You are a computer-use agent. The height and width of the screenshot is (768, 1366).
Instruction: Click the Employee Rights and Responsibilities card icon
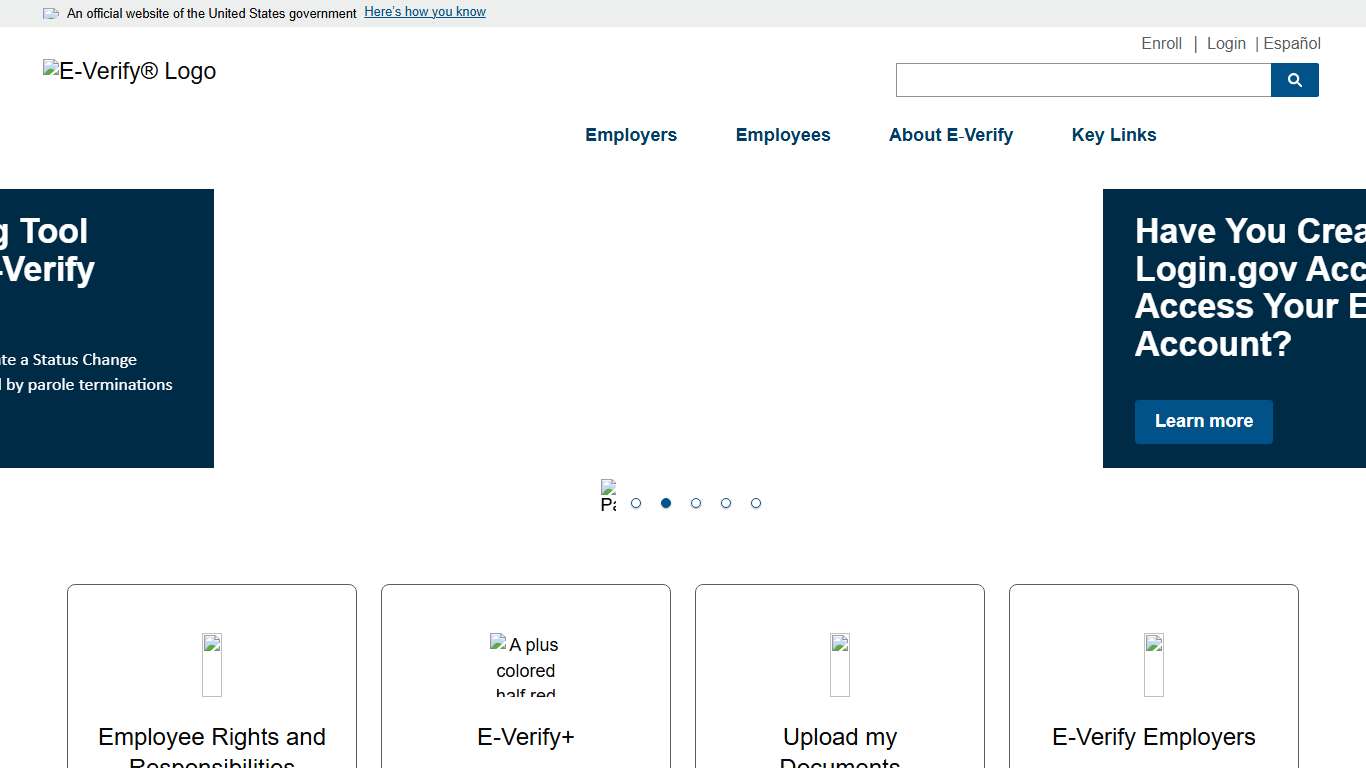(x=211, y=664)
